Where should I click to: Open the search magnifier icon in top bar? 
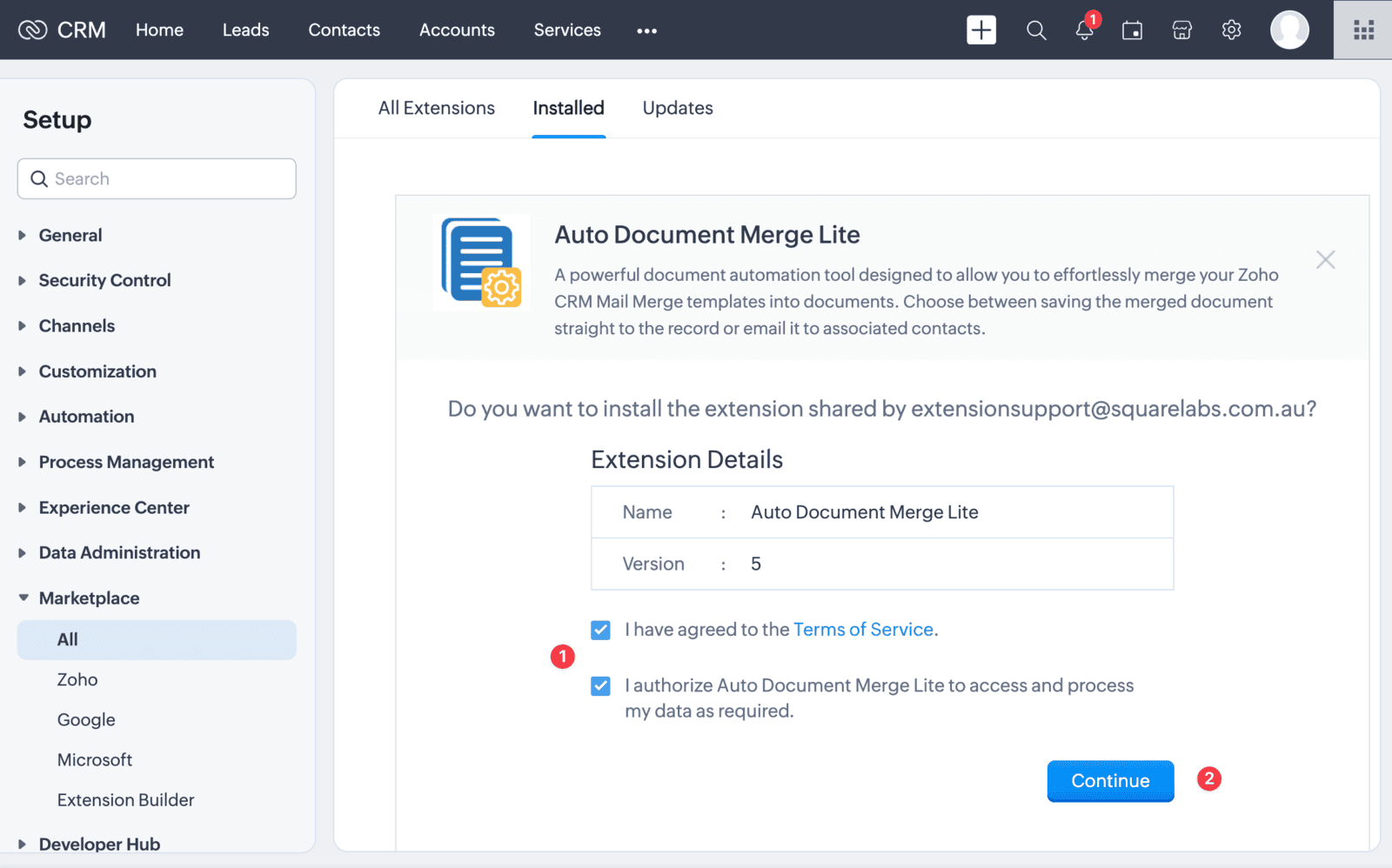pos(1035,30)
